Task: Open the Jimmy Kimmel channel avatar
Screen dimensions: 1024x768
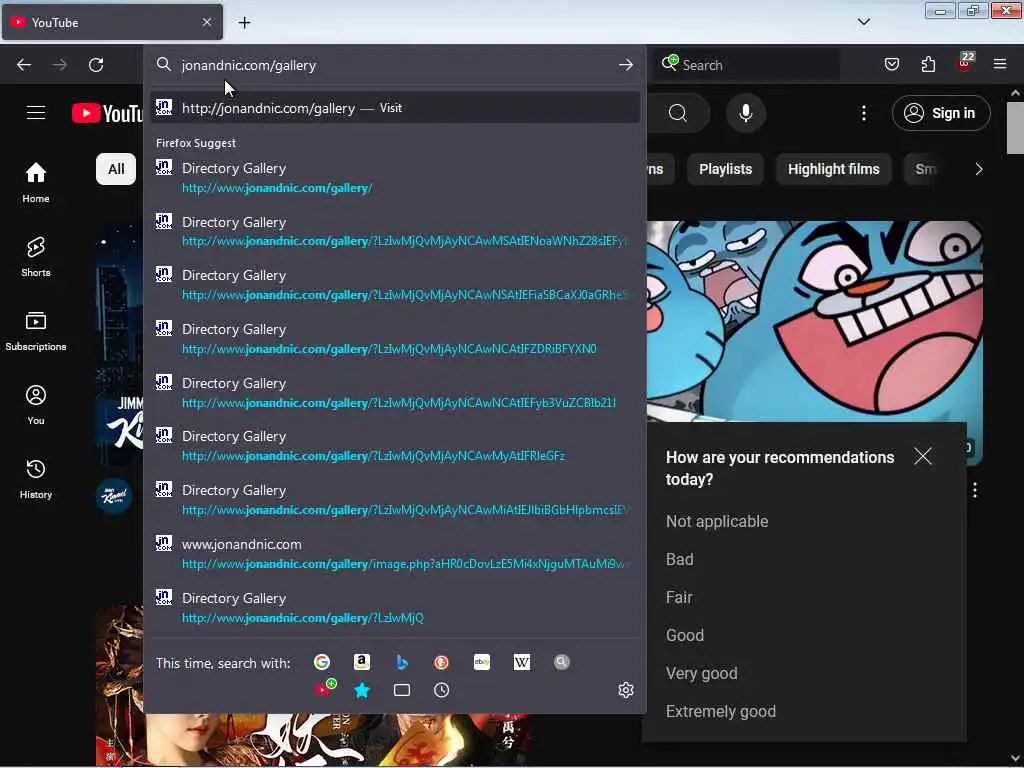Action: [114, 496]
